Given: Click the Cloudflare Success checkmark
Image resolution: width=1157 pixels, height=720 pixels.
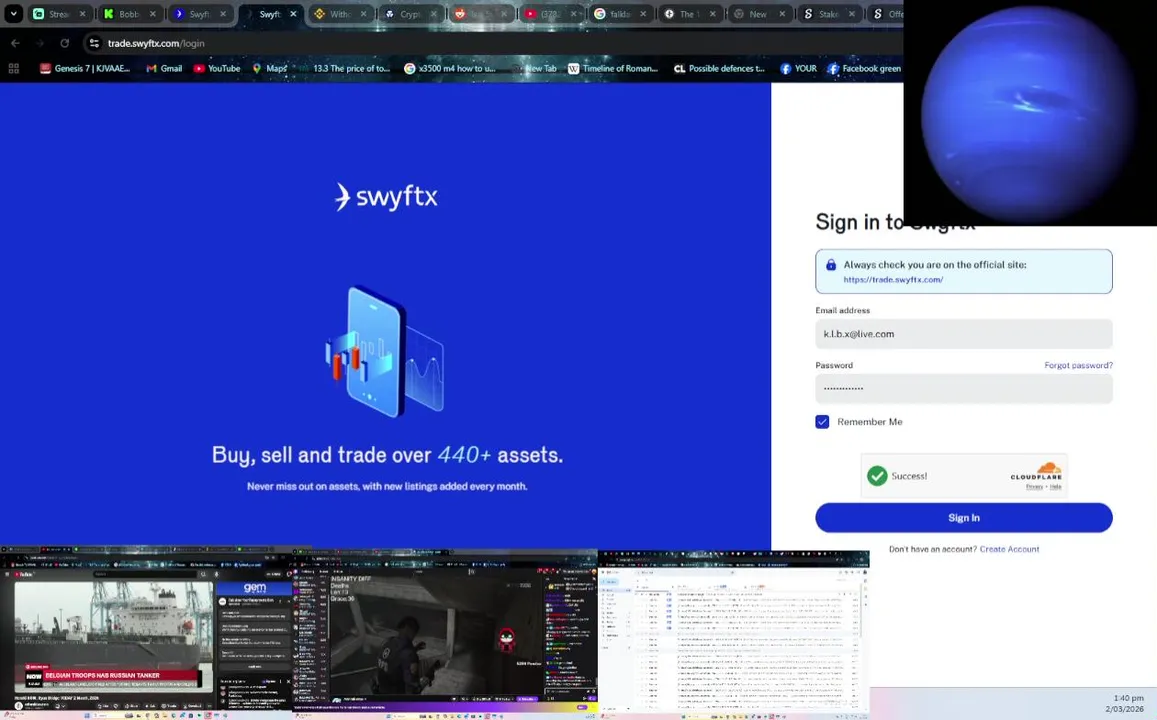Looking at the screenshot, I should [877, 476].
